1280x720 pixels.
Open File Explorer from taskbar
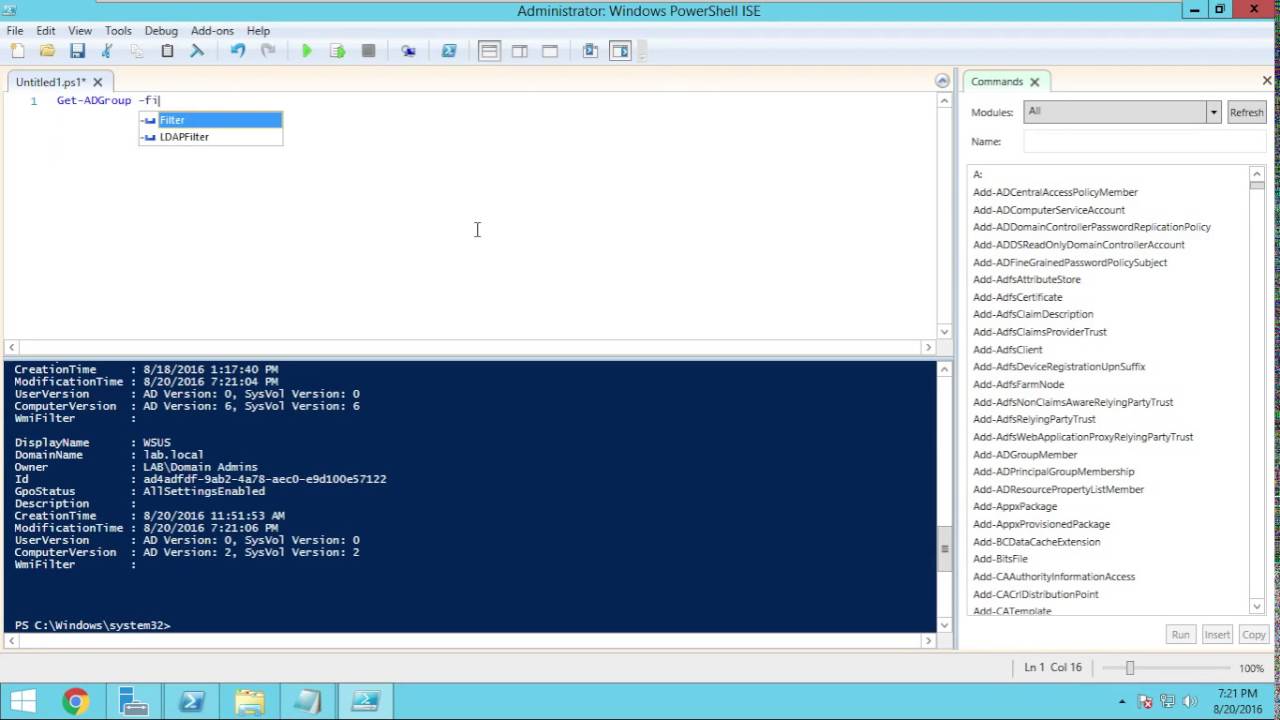(249, 701)
